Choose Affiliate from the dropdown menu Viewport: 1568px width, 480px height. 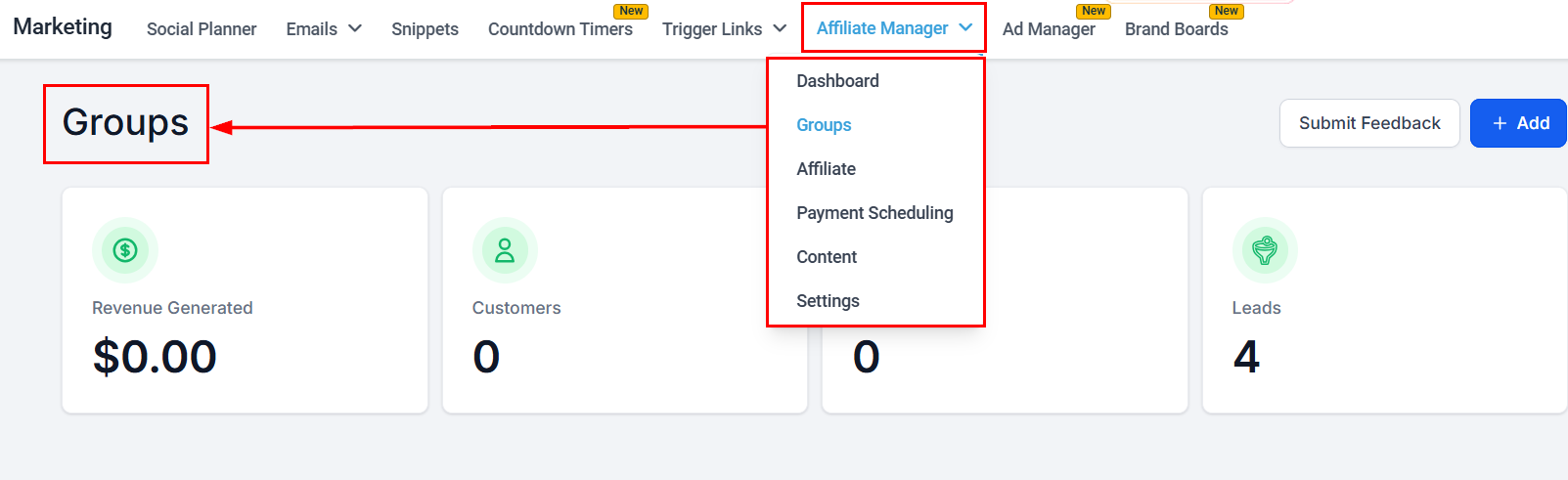[826, 169]
